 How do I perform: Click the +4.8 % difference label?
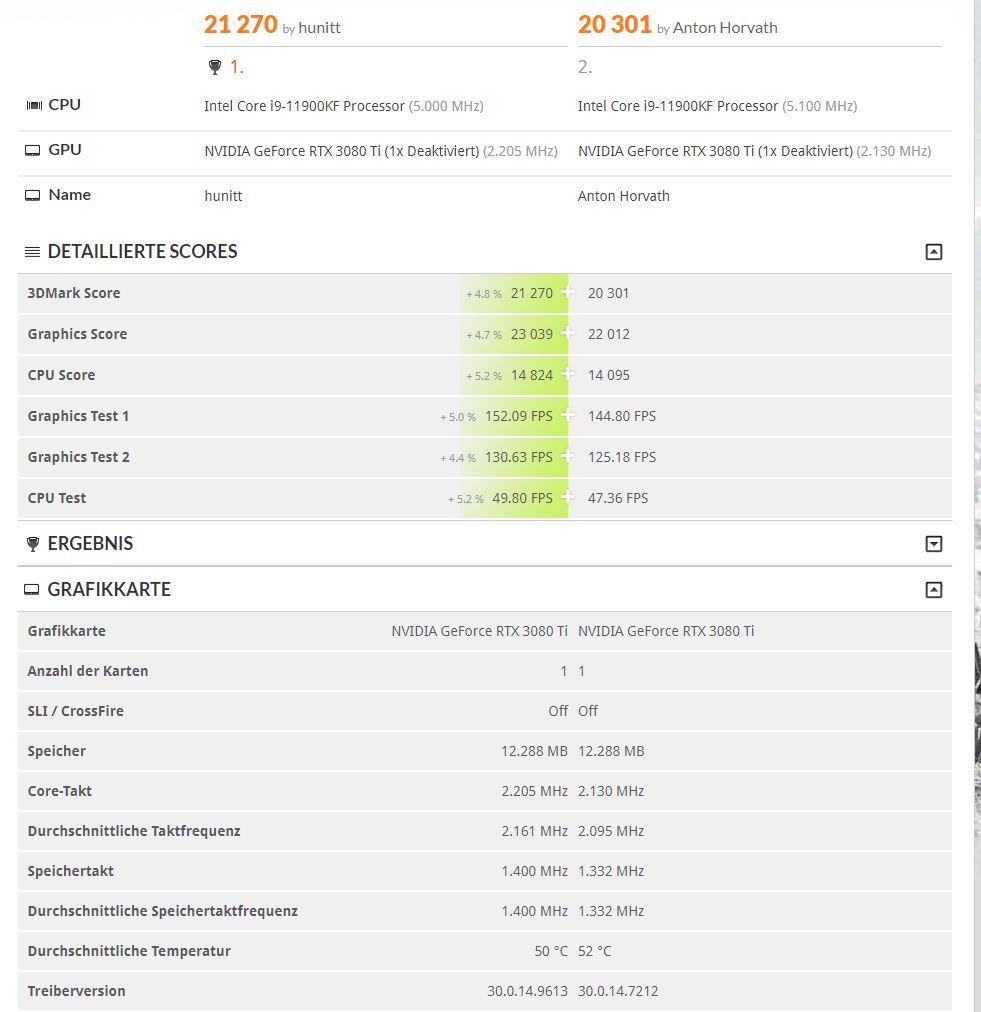click(484, 294)
